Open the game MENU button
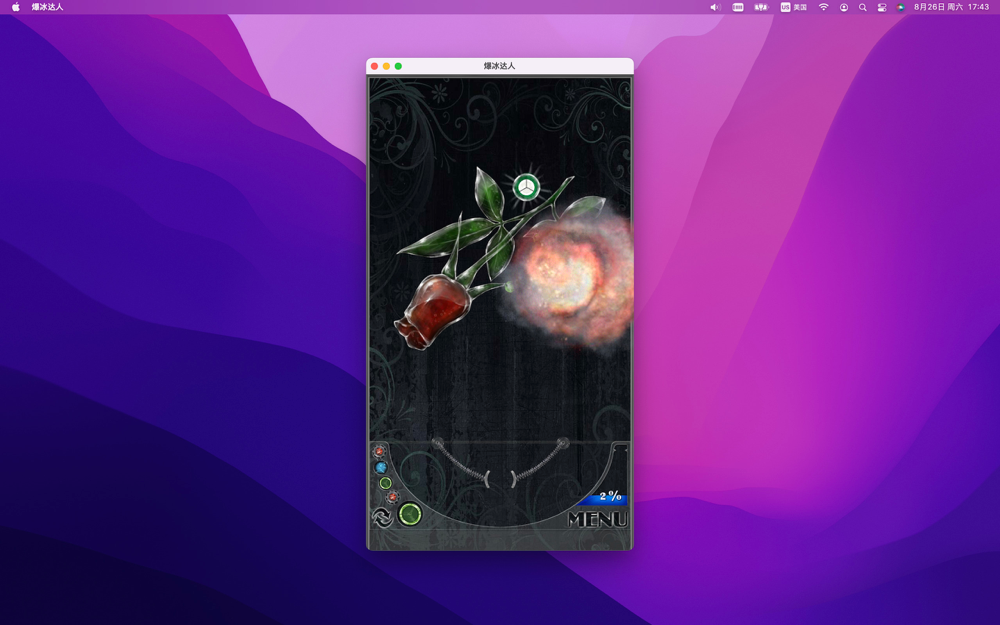The image size is (1000, 625). click(x=597, y=519)
